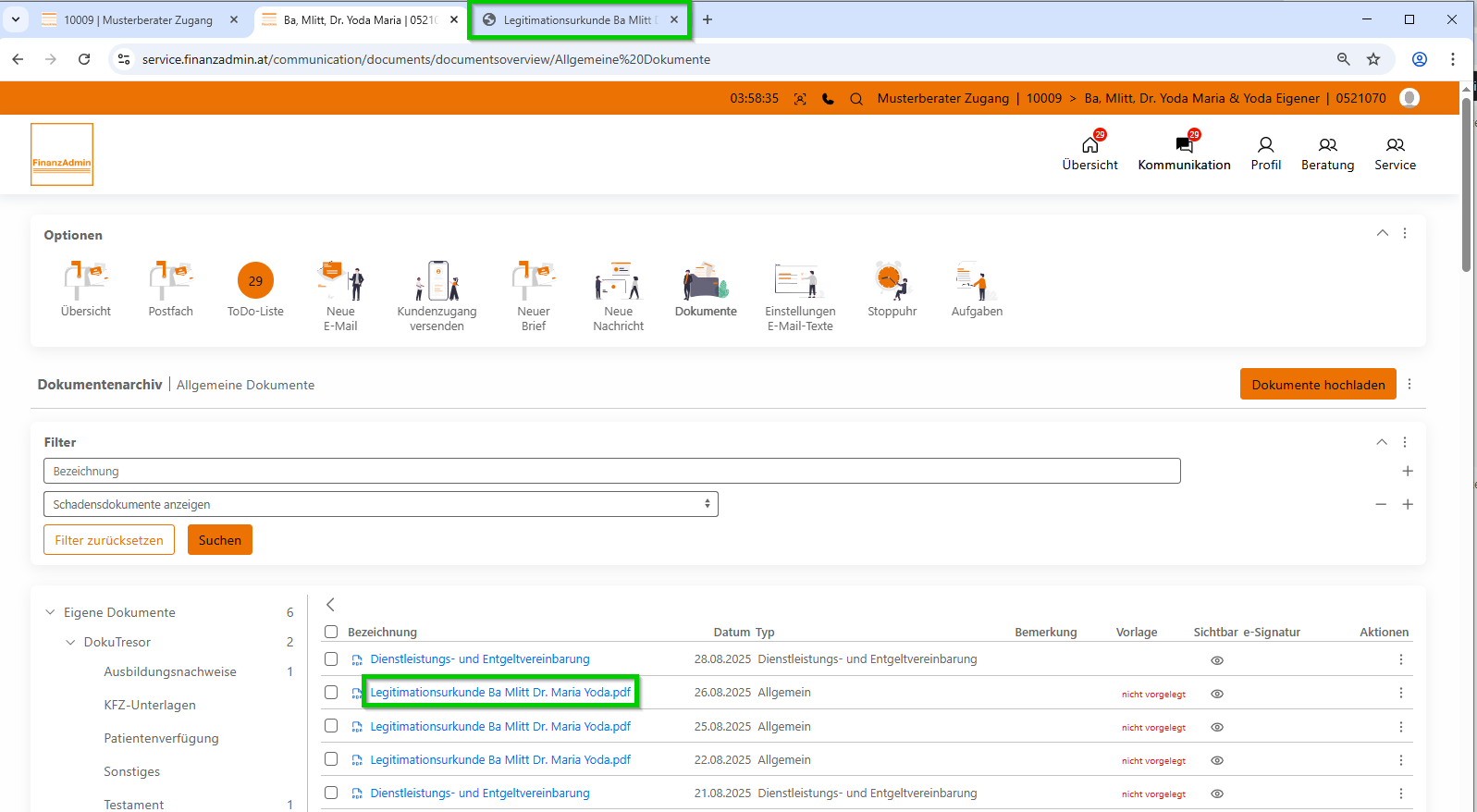The width and height of the screenshot is (1477, 812).
Task: Click the Aufgaben tasks icon
Action: pos(976,281)
